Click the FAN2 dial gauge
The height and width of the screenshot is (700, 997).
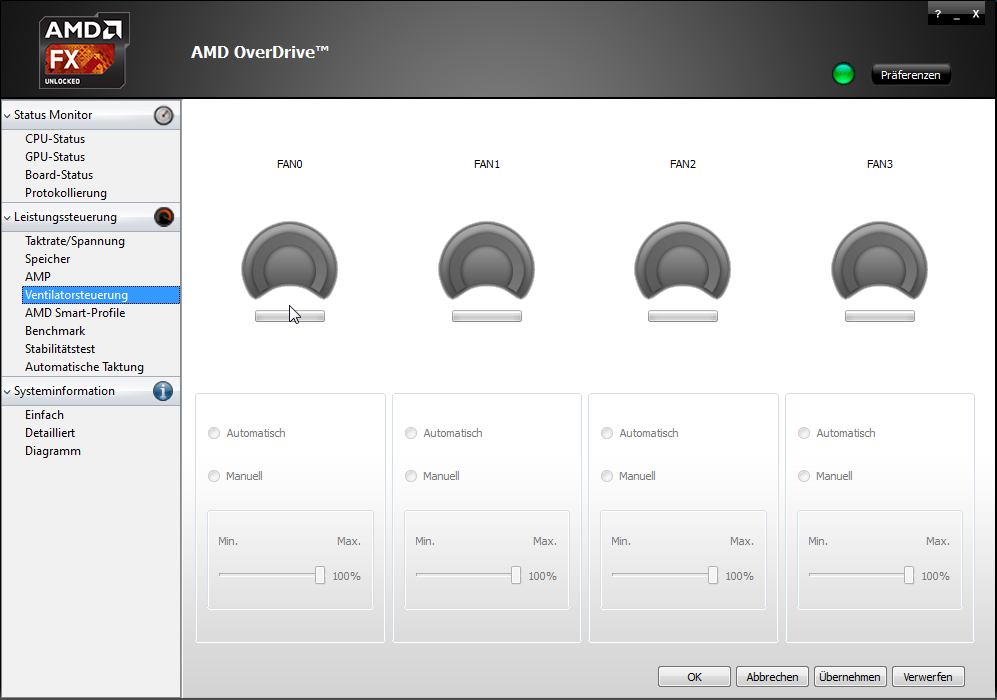pos(682,261)
